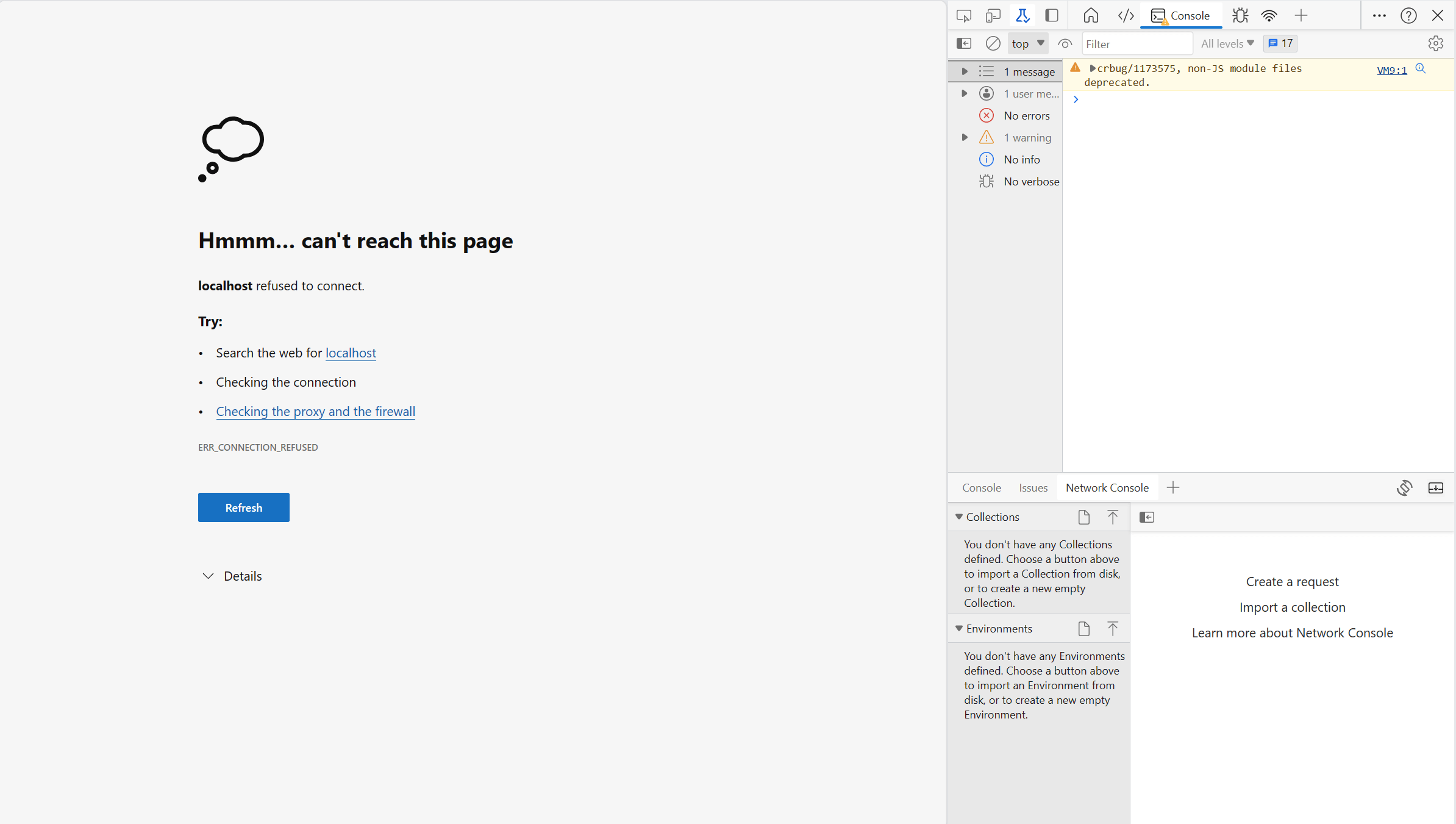
Task: Open the Welcome home icon
Action: click(x=1091, y=16)
